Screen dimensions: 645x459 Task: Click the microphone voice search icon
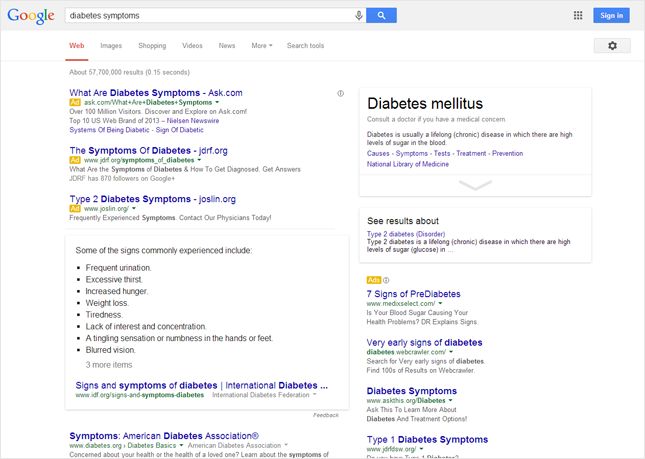(x=358, y=16)
